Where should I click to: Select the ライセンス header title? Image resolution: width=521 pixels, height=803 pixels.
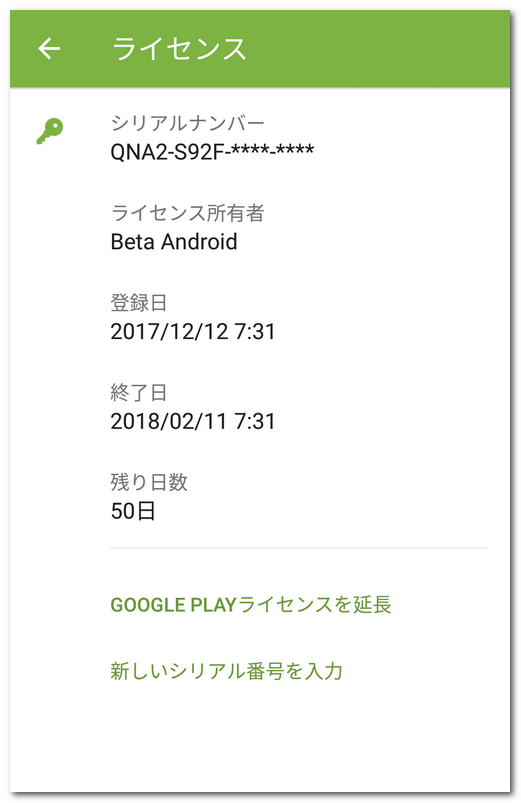[x=179, y=49]
